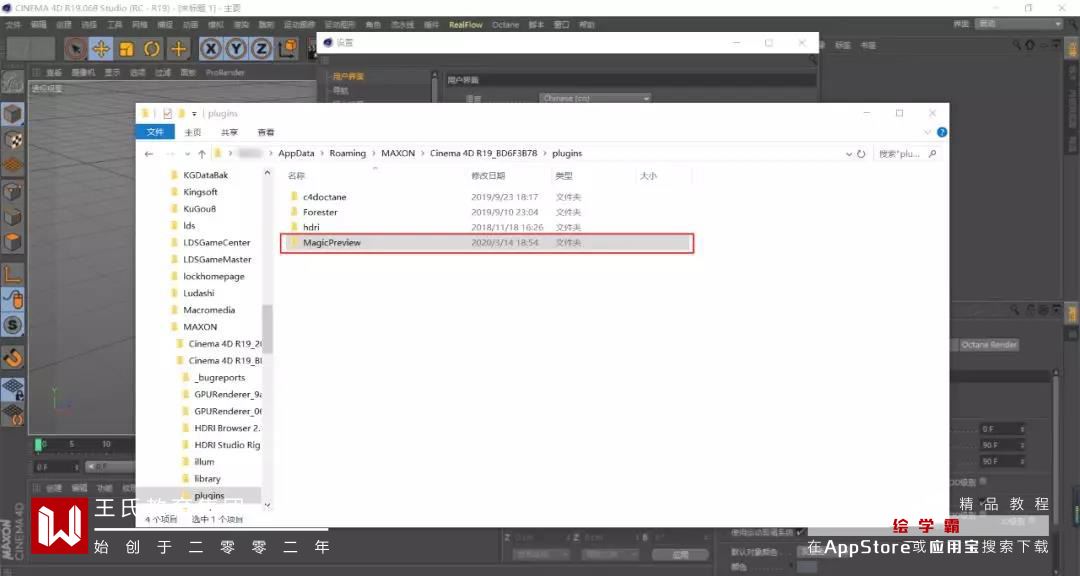Open Chinese (cn) language dropdown in settings
This screenshot has height=576, width=1080.
[x=595, y=99]
